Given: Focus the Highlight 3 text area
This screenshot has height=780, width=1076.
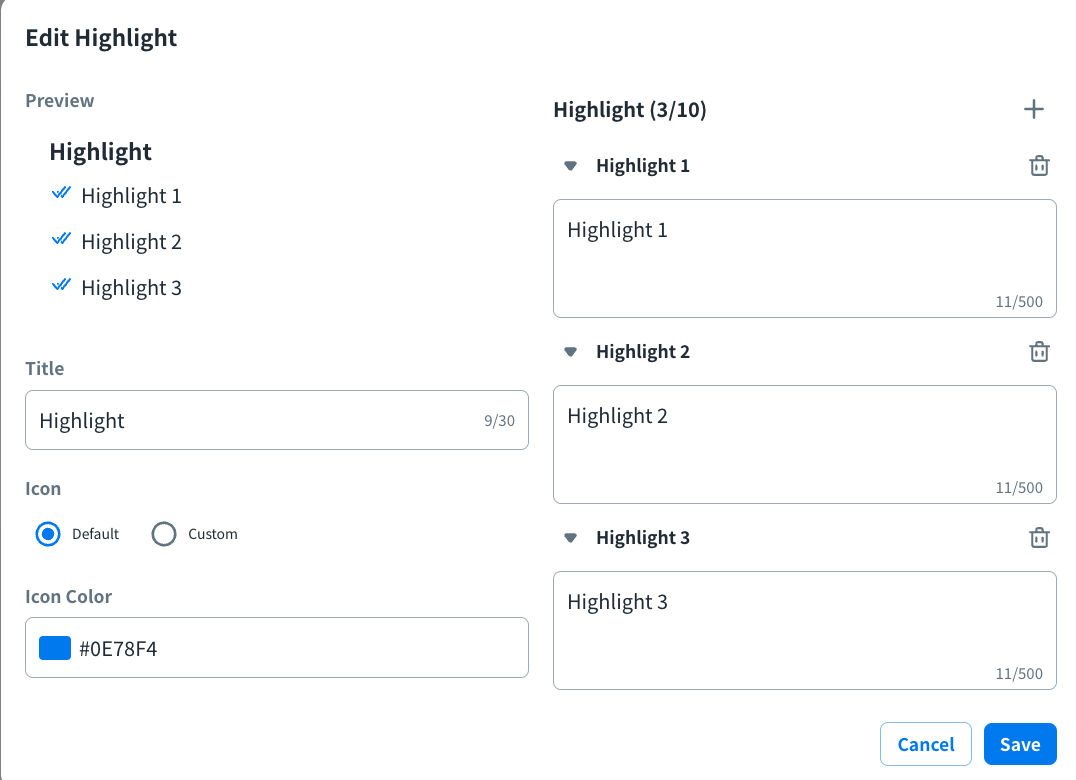Looking at the screenshot, I should pyautogui.click(x=804, y=630).
